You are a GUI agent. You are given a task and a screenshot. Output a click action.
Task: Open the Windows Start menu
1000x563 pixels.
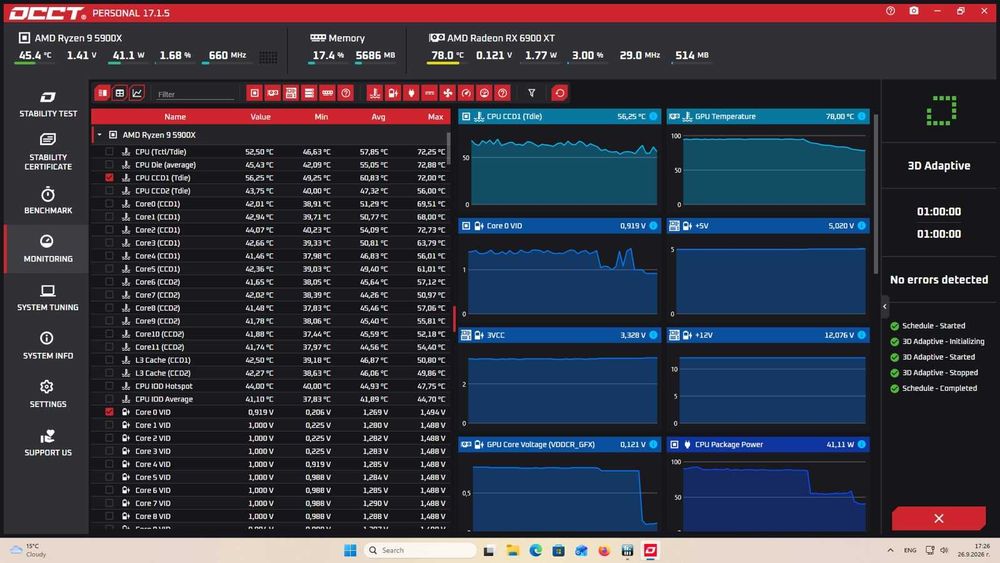[x=350, y=550]
